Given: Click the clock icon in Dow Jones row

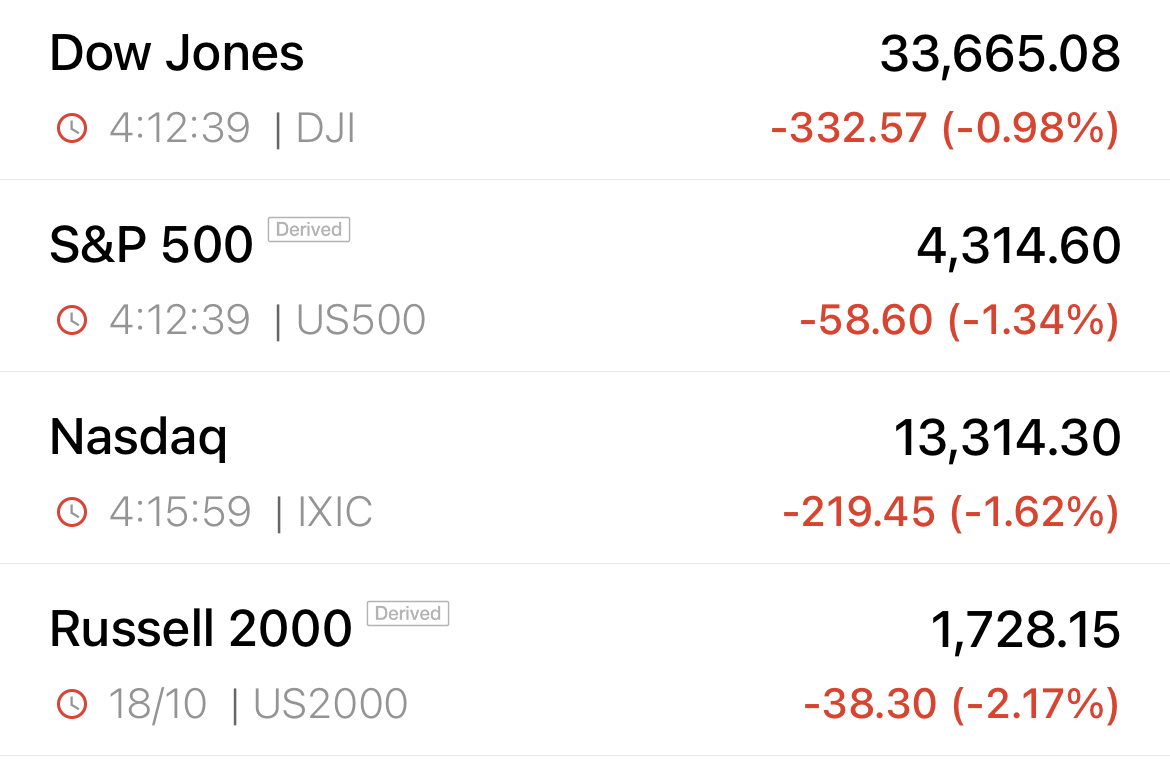Looking at the screenshot, I should [72, 128].
